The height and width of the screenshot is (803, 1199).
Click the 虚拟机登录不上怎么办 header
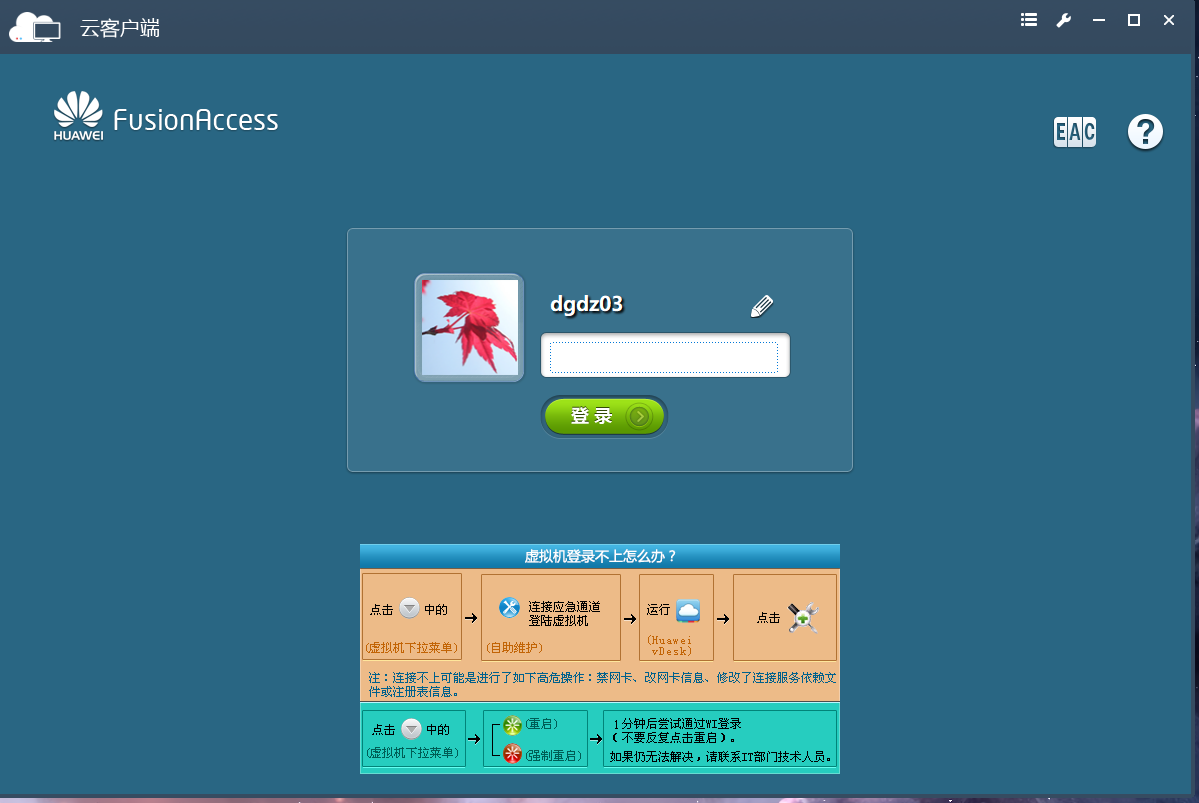[600, 556]
